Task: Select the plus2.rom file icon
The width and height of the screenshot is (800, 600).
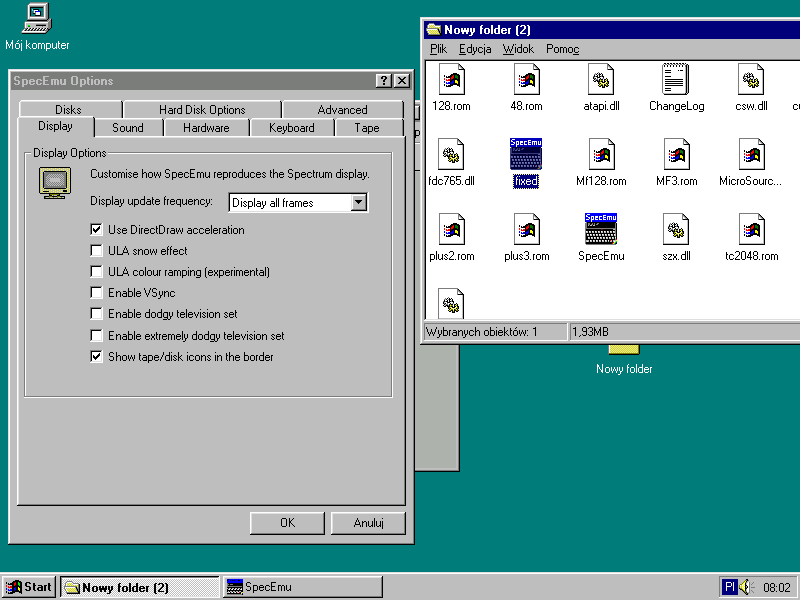Action: tap(452, 229)
